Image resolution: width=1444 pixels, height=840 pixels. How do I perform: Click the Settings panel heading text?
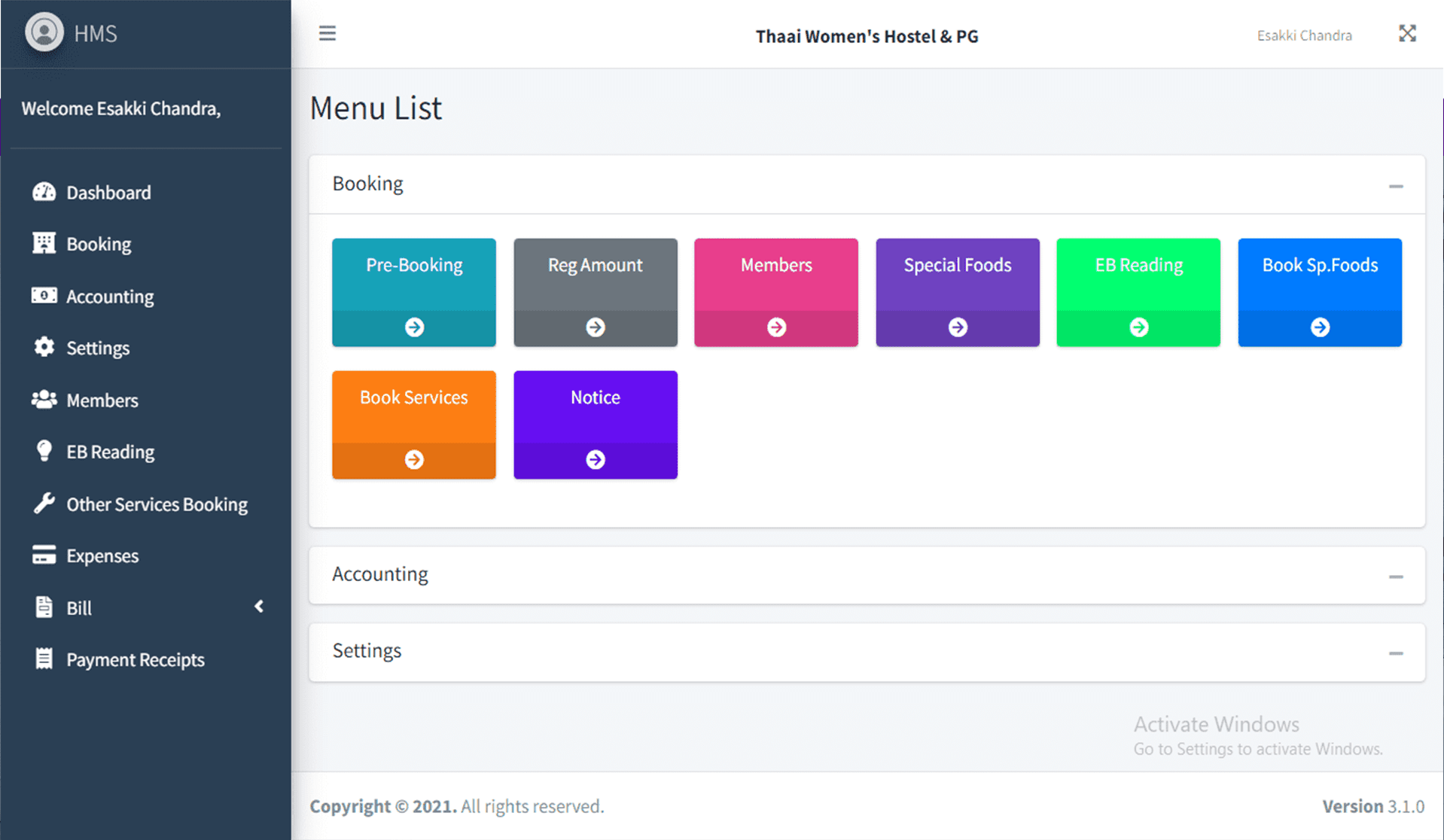click(367, 651)
